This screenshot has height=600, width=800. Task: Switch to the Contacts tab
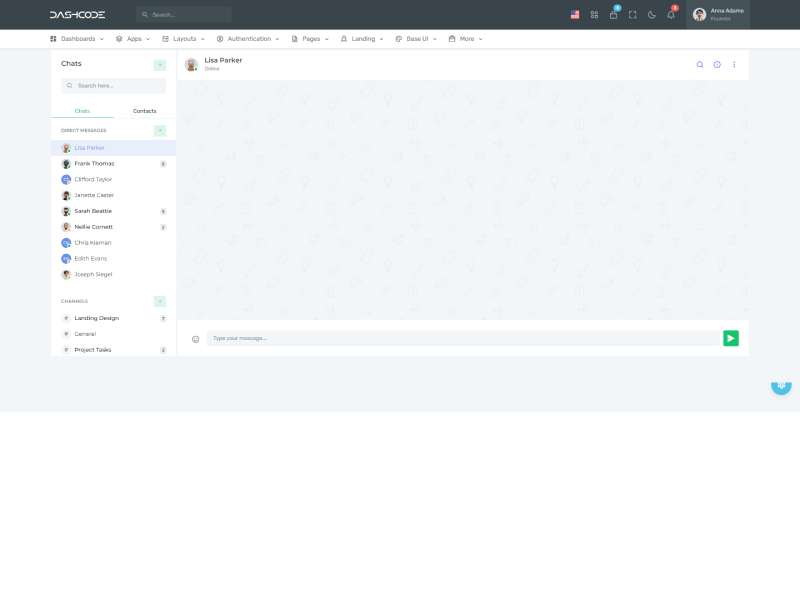(x=145, y=111)
